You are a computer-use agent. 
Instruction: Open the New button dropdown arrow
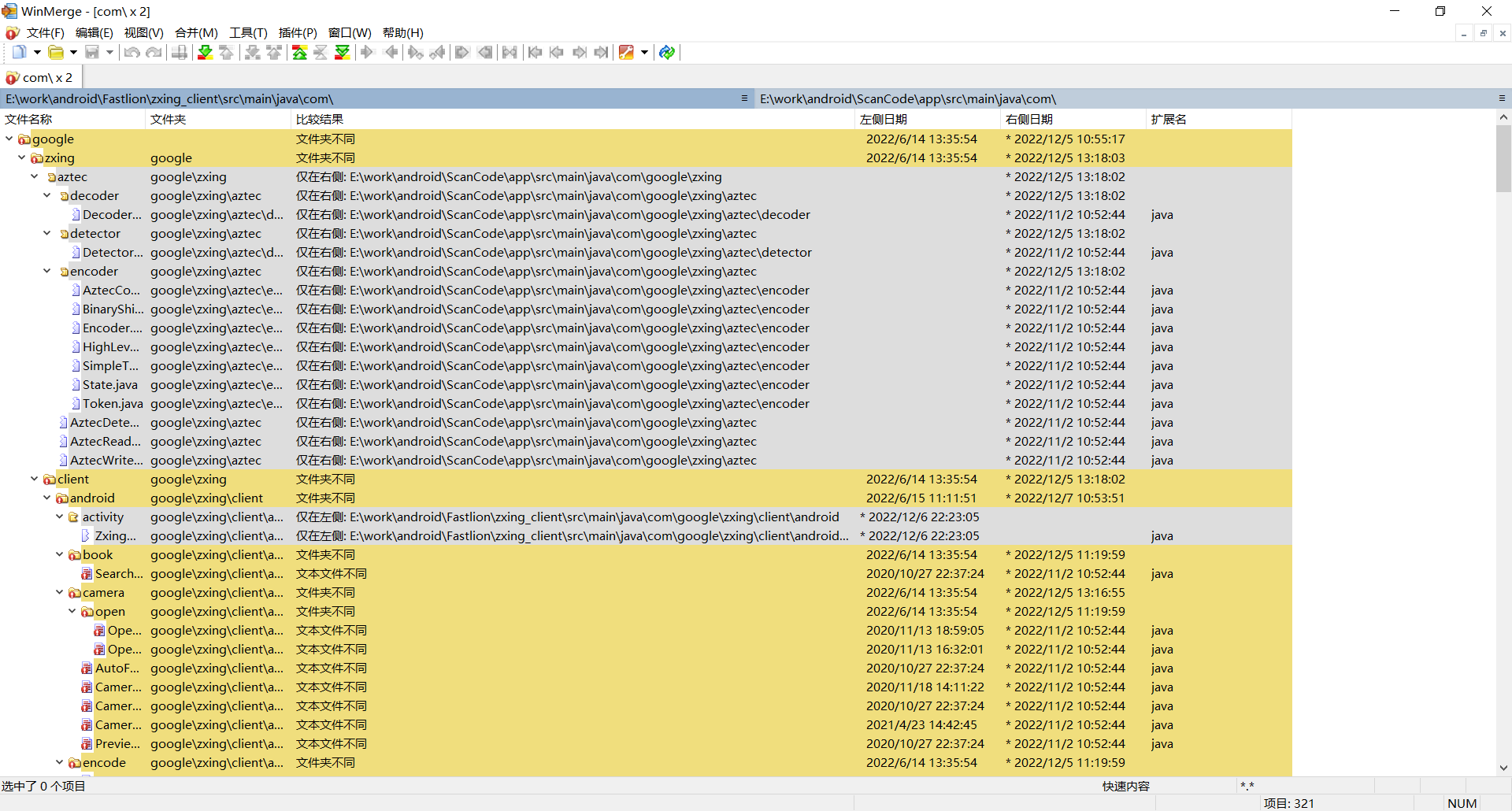[x=37, y=52]
